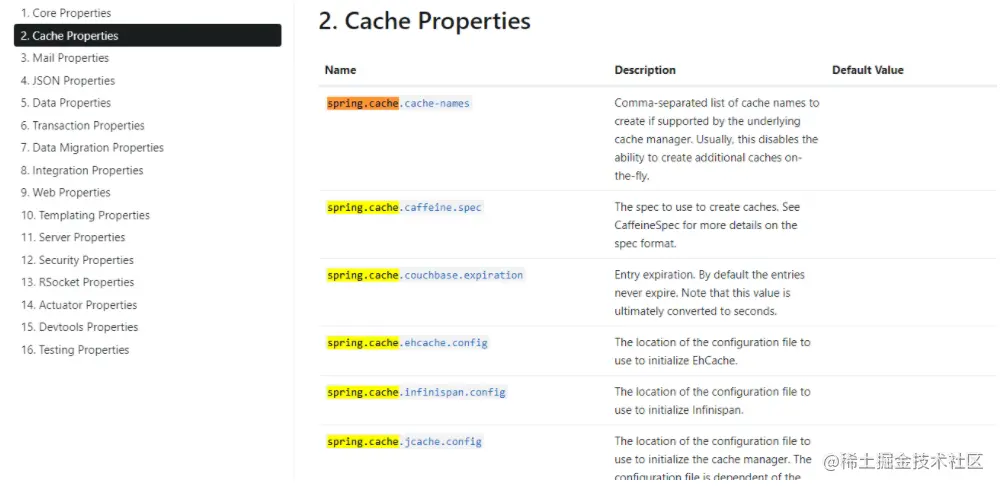This screenshot has width=1000, height=488.
Task: Click the spring.cache.ehcache.config property
Action: coord(407,343)
